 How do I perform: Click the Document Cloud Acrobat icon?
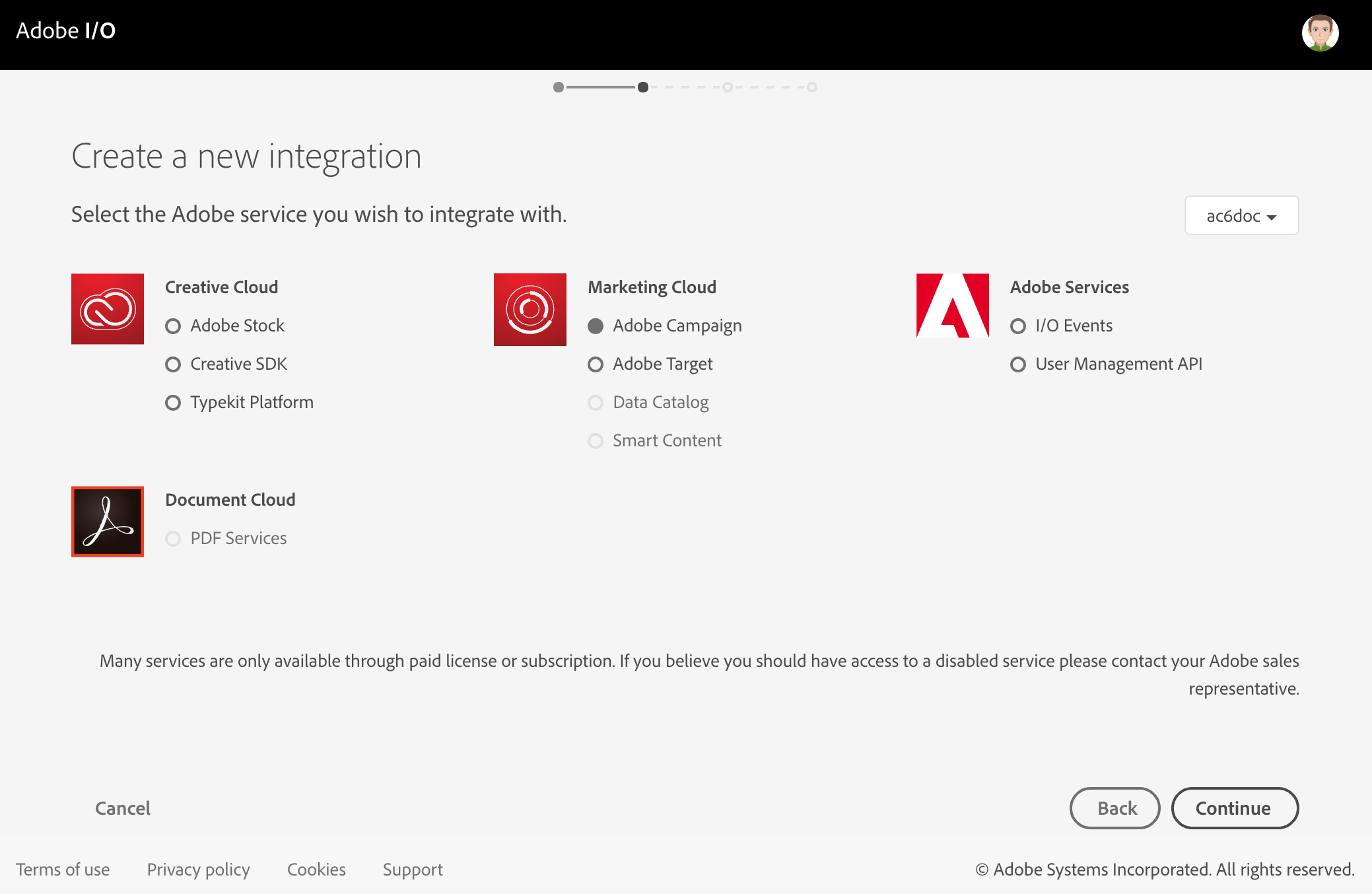click(x=108, y=522)
